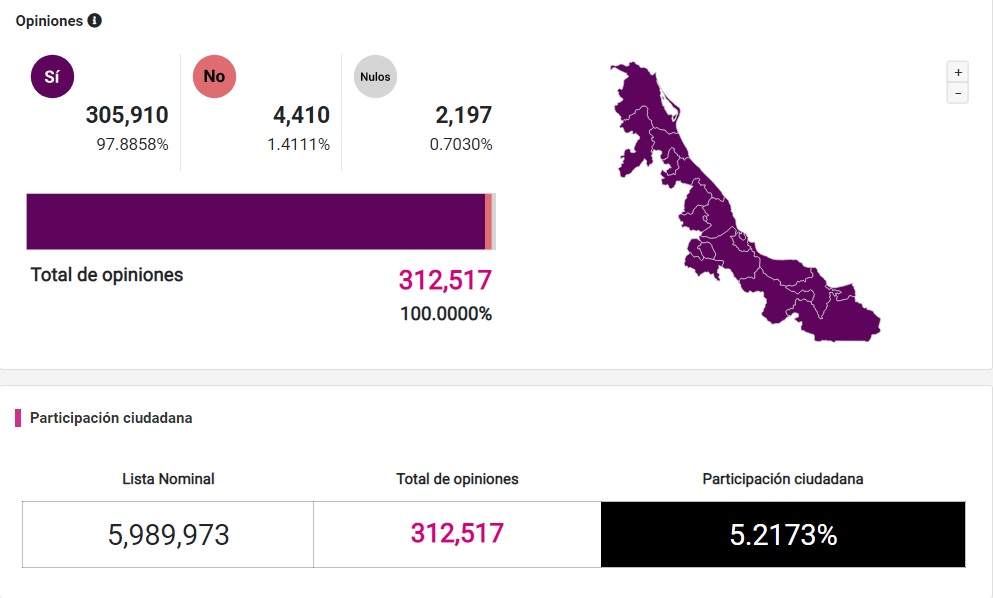Click the purple Sí portion of bar
993x598 pixels.
coord(255,221)
